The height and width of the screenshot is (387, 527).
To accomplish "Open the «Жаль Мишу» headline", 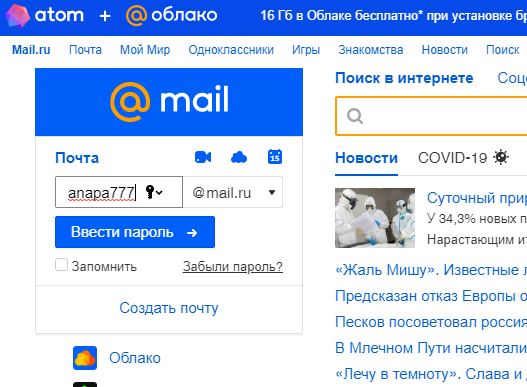I will pos(431,270).
